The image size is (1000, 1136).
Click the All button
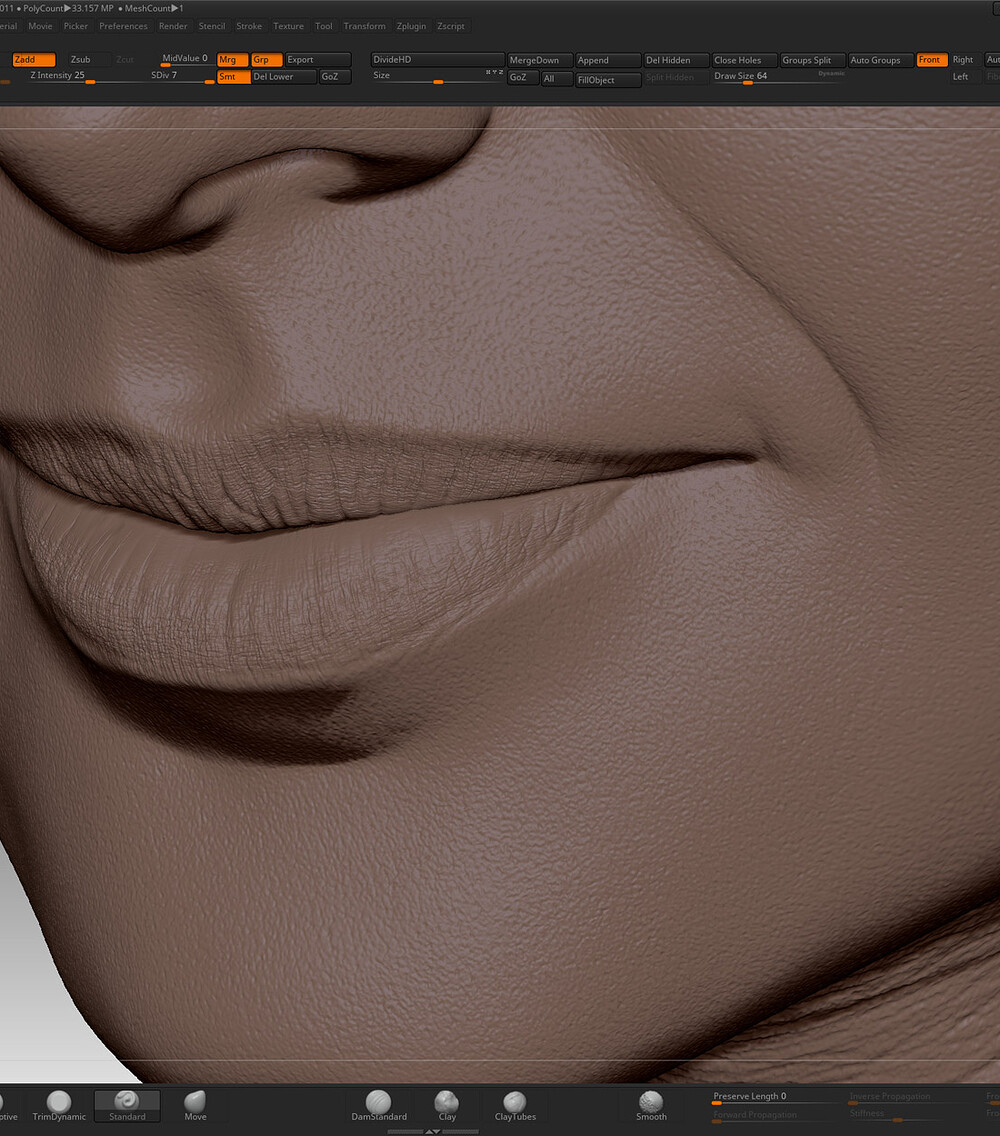(557, 79)
